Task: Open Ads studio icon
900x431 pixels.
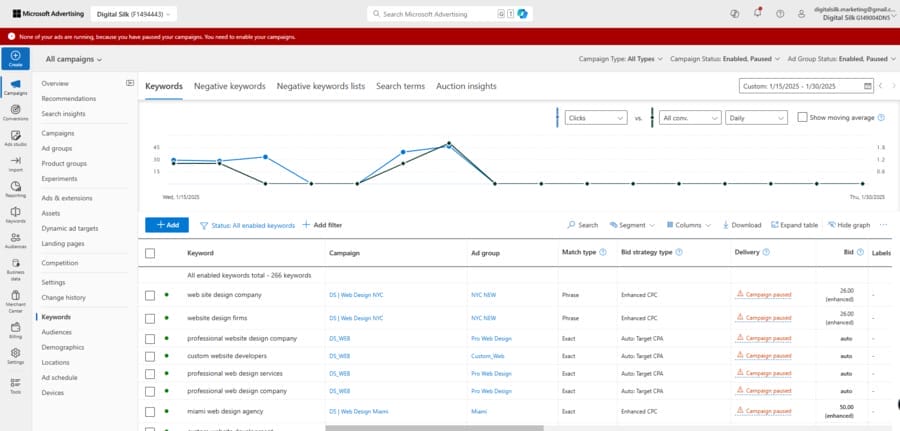Action: [15, 138]
